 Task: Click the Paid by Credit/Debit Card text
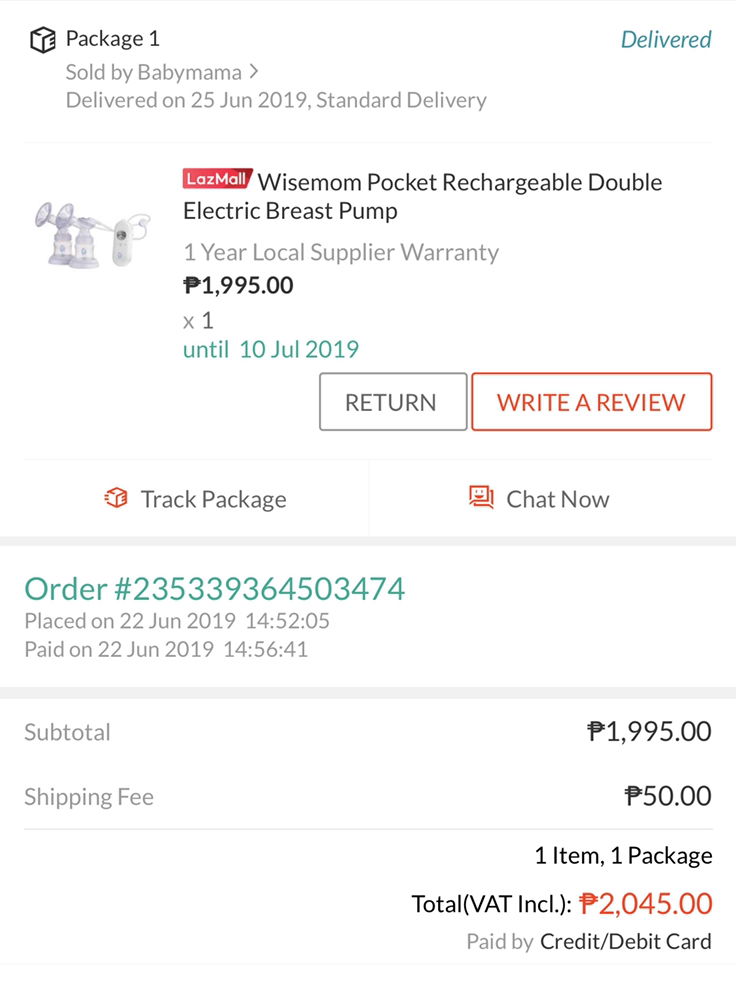coord(589,941)
